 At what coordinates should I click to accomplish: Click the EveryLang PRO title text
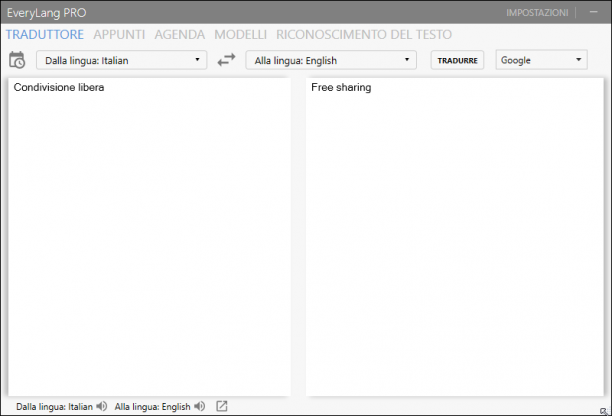(x=46, y=13)
